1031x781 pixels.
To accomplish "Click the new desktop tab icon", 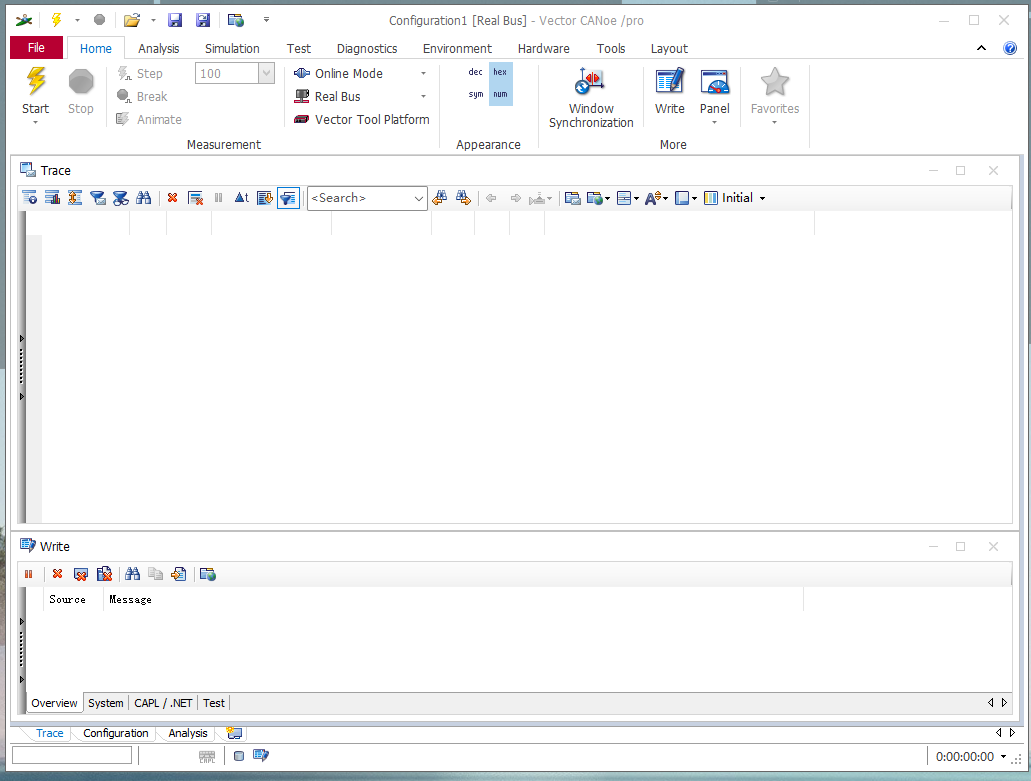I will pos(234,733).
